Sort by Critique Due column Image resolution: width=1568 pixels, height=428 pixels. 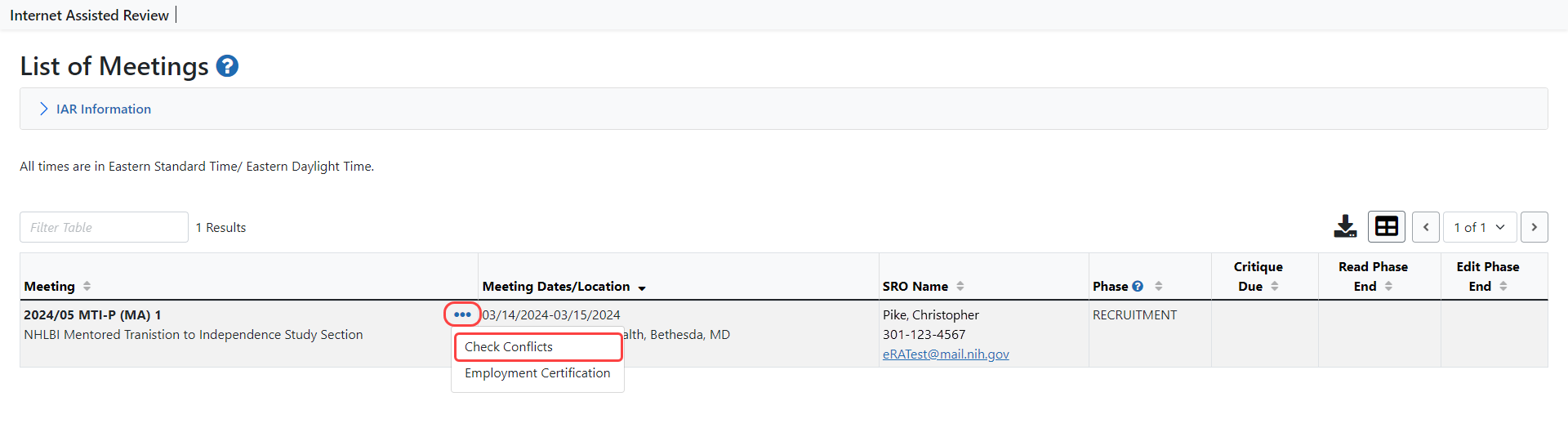click(1275, 286)
